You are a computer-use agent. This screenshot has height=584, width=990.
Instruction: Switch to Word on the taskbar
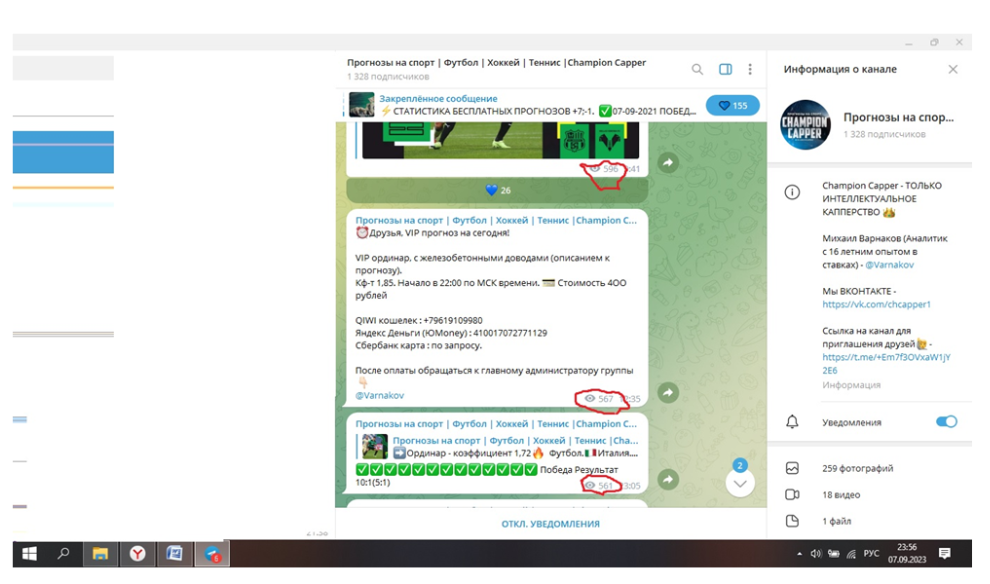[174, 554]
